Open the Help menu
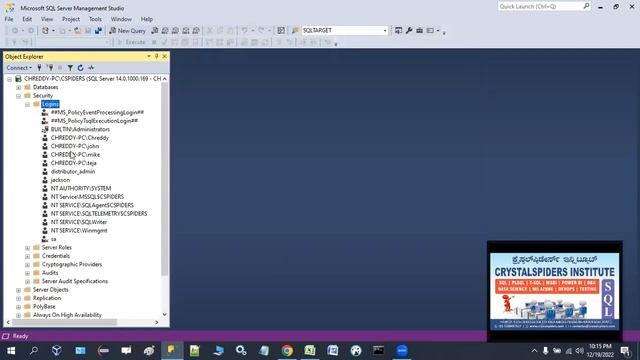This screenshot has height=360, width=640. click(x=147, y=19)
